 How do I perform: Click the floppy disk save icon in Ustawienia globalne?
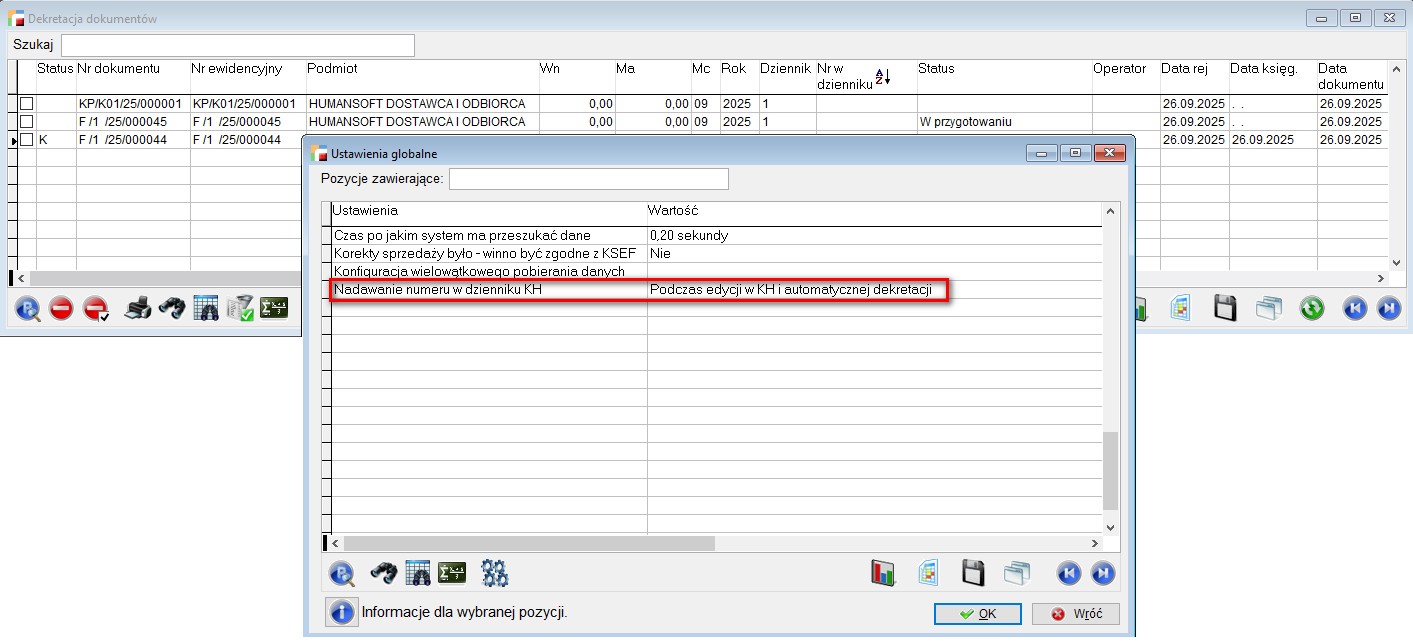[x=973, y=573]
